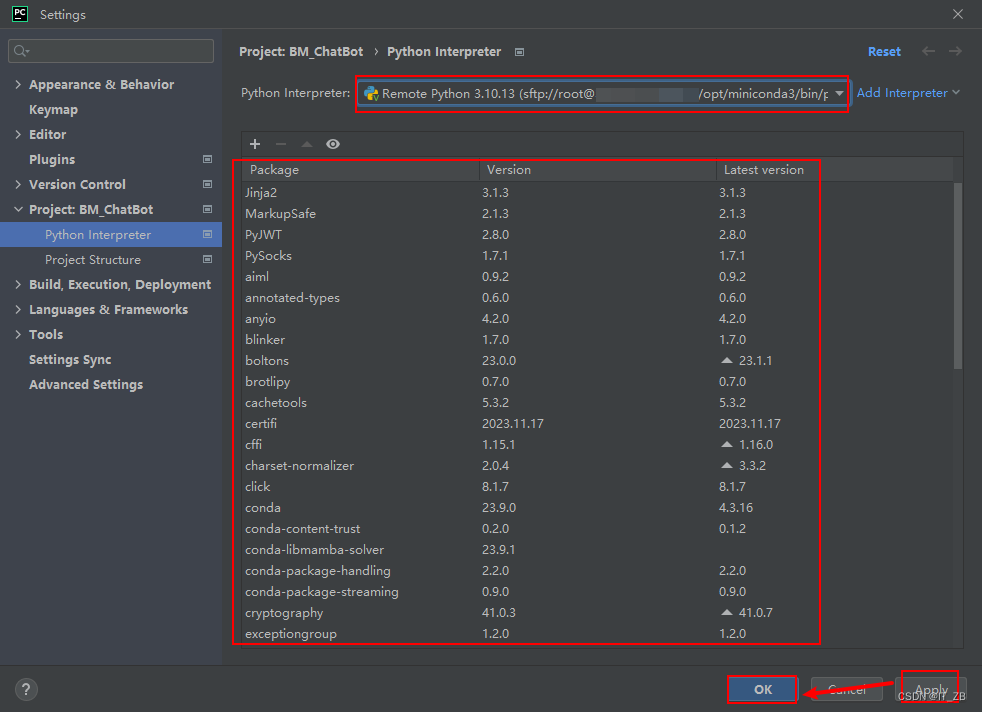Select the Jinja2 package row
Viewport: 982px width, 712px height.
(x=597, y=193)
